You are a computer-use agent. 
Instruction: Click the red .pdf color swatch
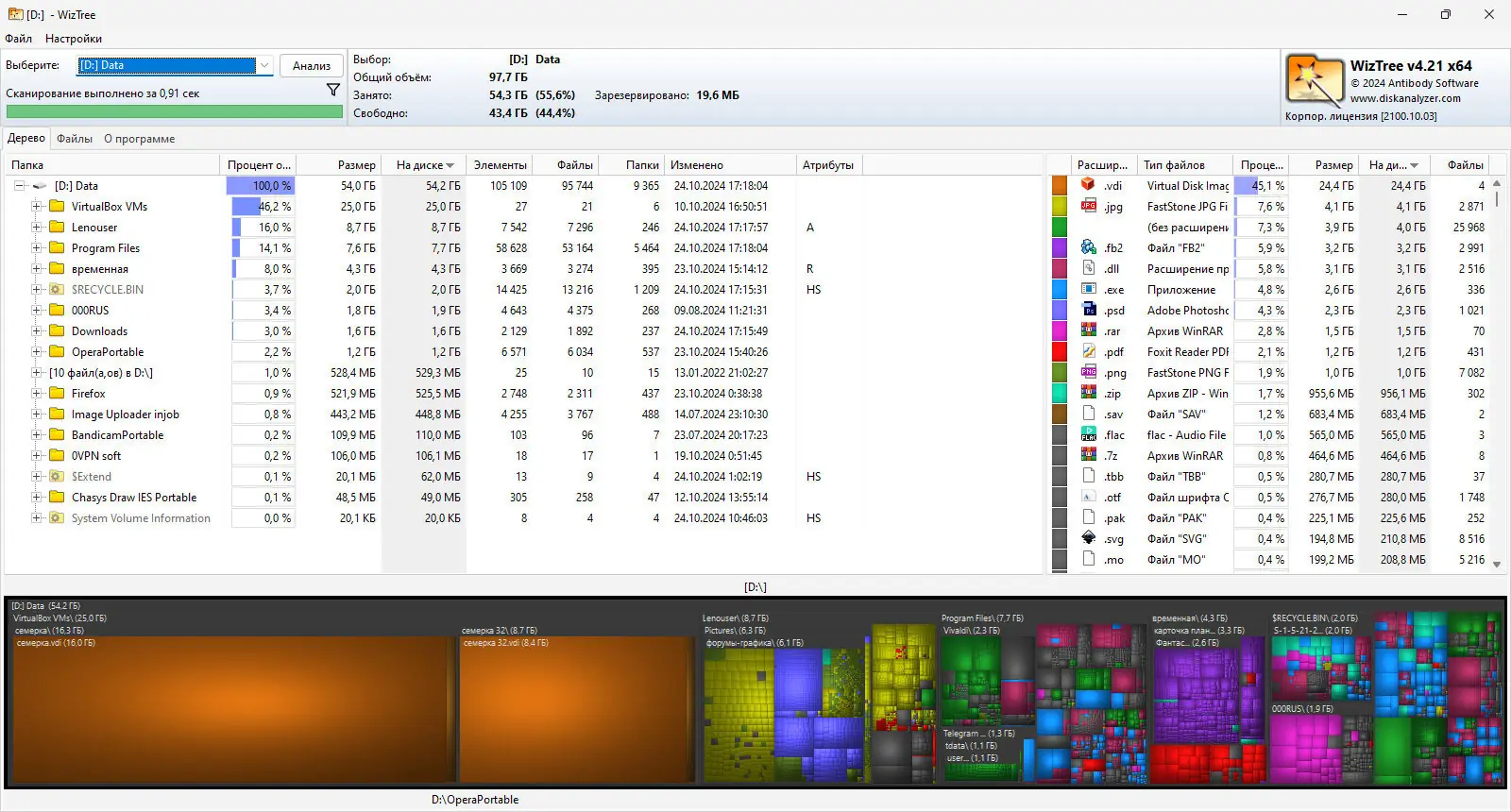coord(1060,351)
